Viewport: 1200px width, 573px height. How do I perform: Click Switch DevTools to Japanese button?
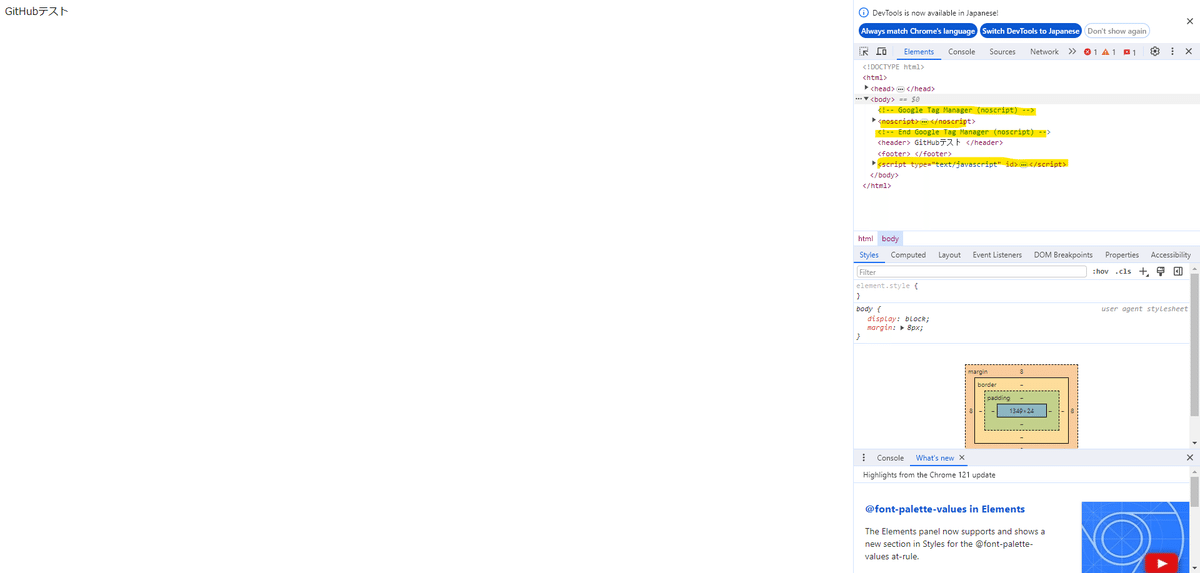(x=1031, y=31)
